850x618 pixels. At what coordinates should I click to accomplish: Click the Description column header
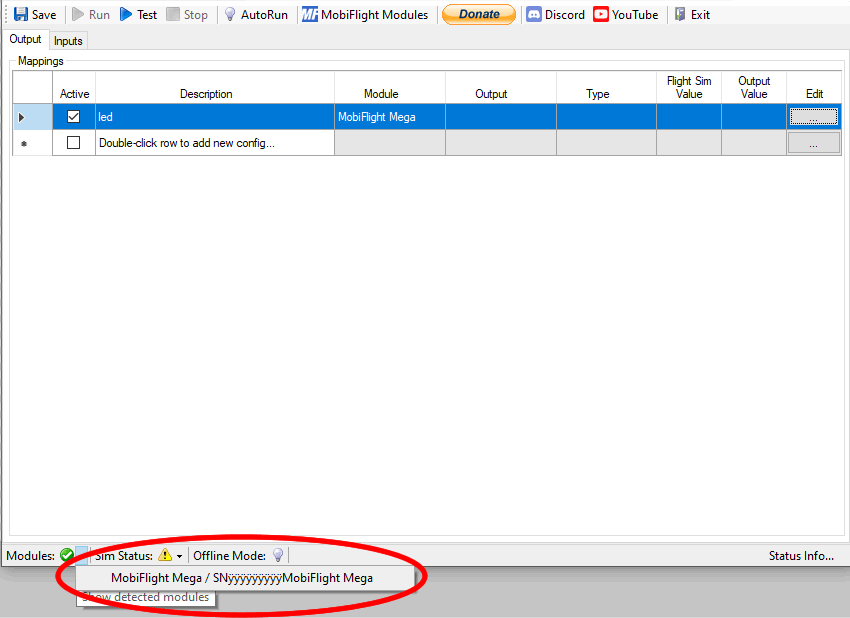point(215,87)
